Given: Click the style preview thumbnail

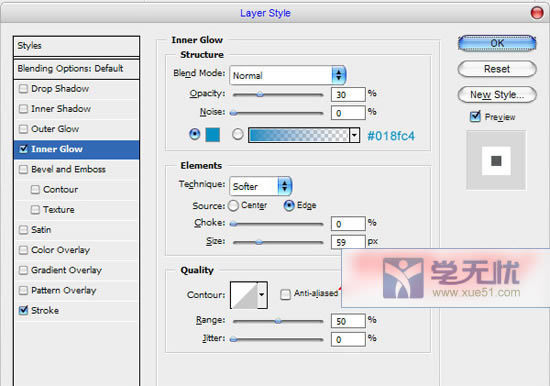Looking at the screenshot, I should (x=496, y=160).
